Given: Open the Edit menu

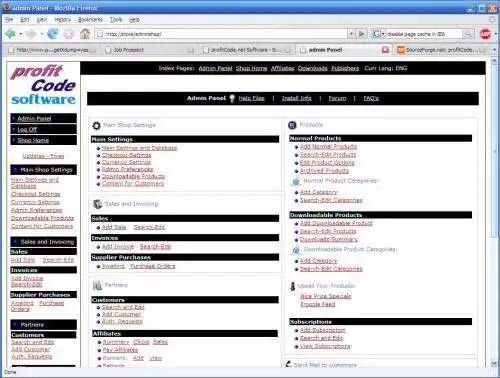Looking at the screenshot, I should (25, 20).
